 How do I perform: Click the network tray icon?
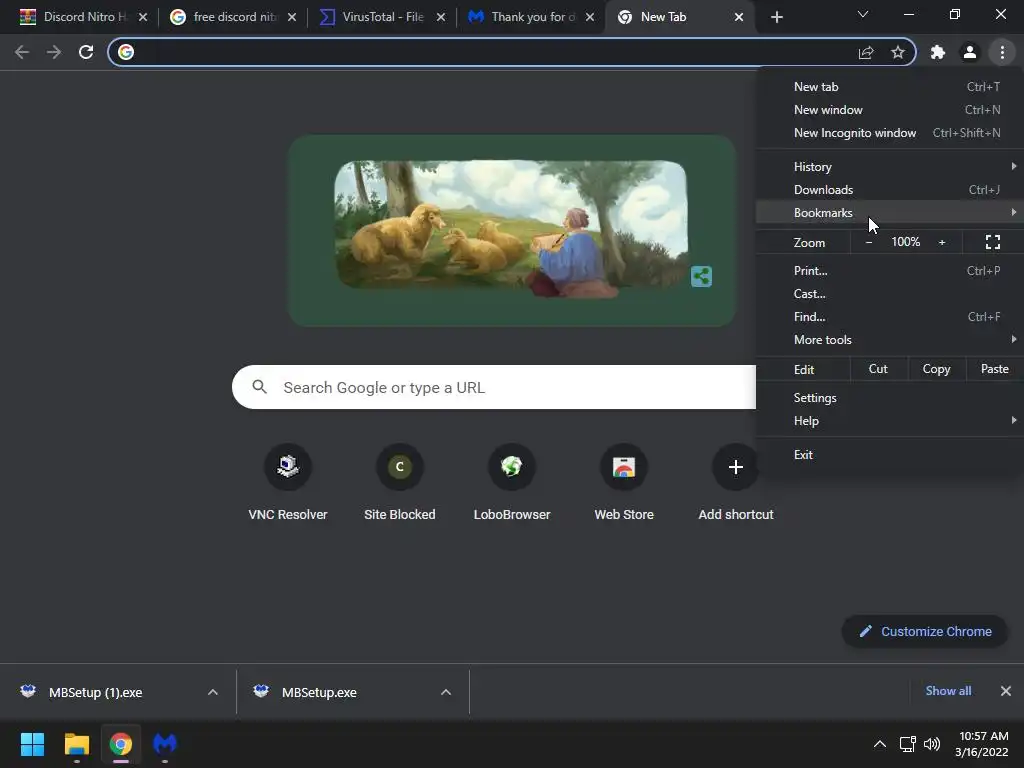[x=907, y=744]
